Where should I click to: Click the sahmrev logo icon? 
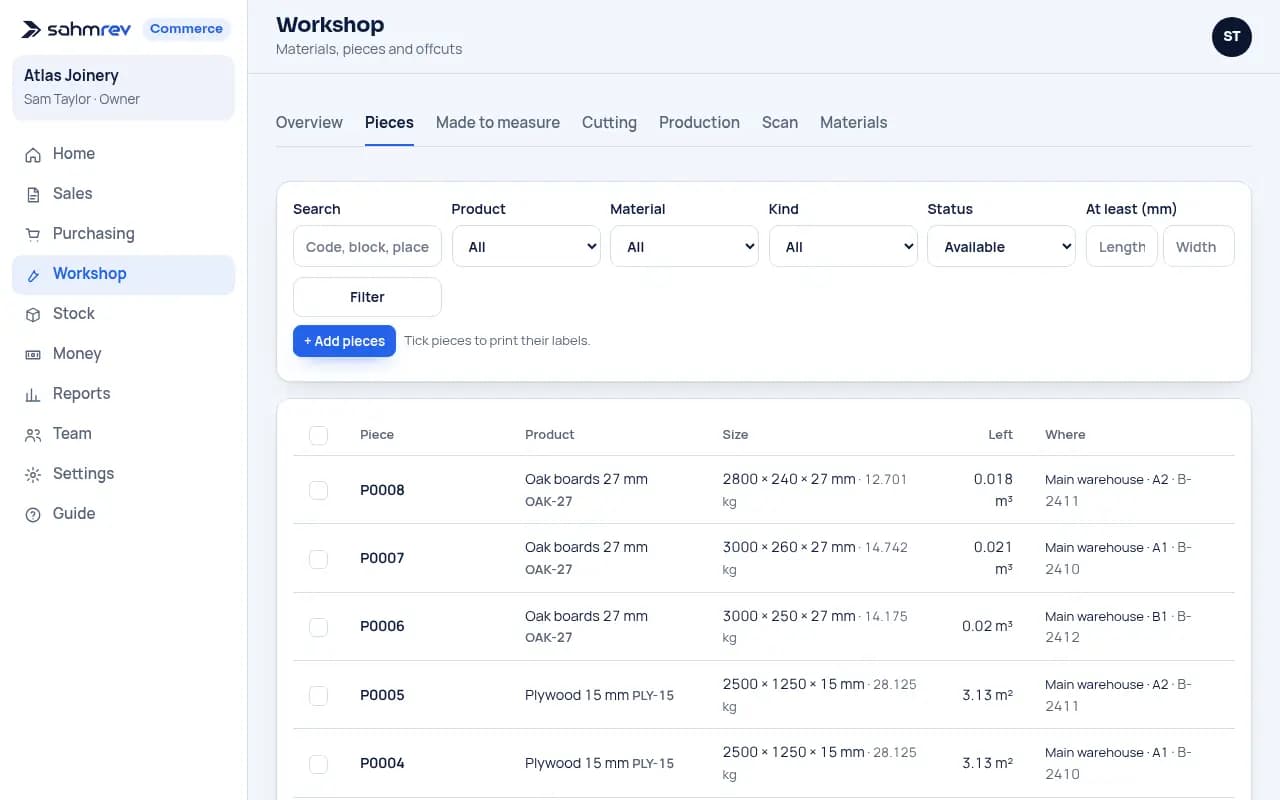(x=32, y=29)
